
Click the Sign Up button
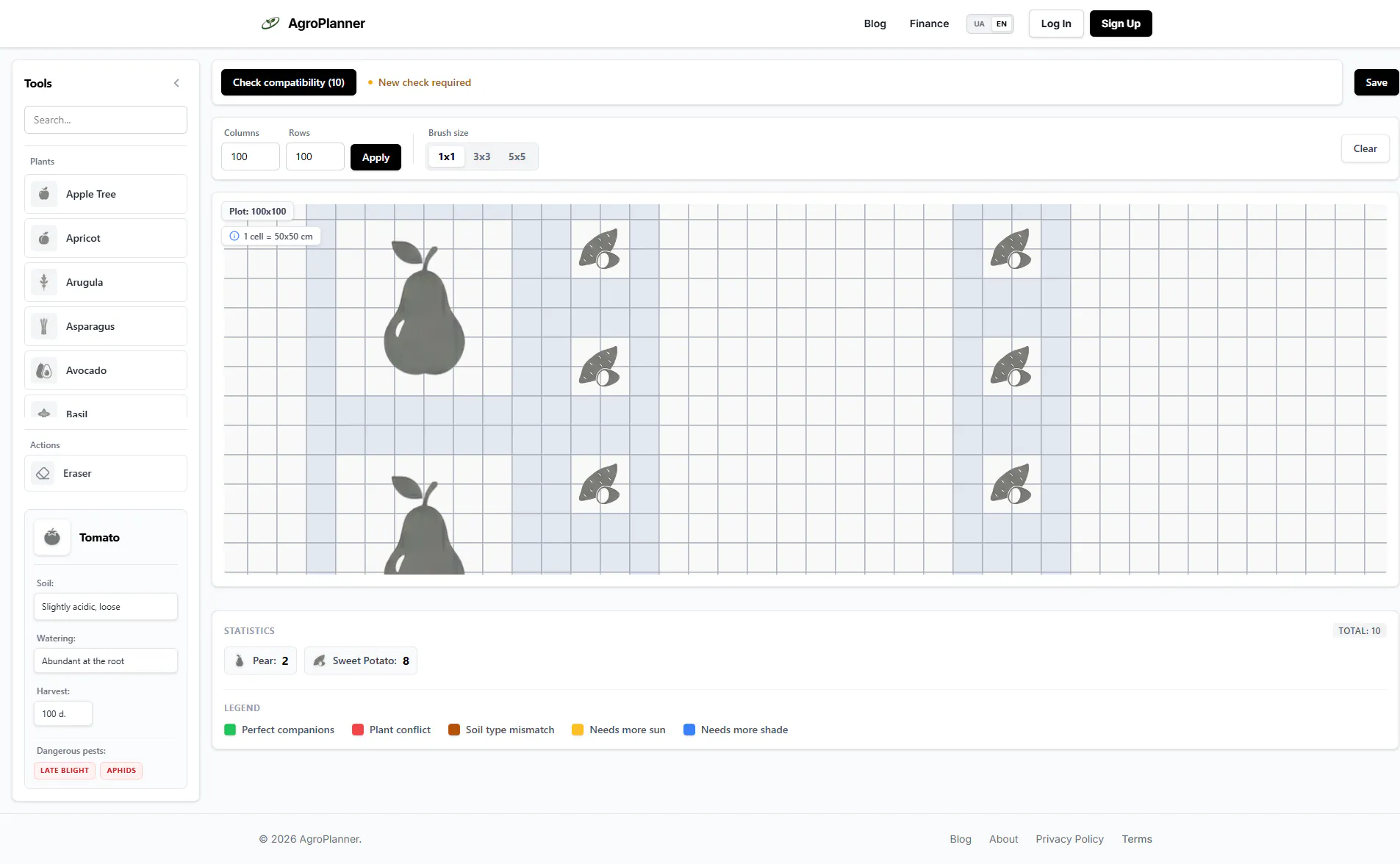[1121, 24]
